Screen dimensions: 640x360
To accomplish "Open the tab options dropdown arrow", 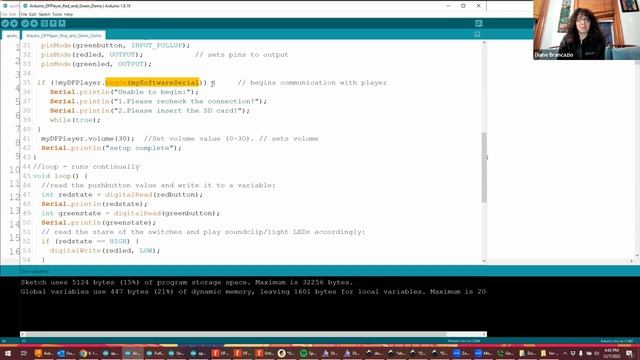I will [x=477, y=34].
